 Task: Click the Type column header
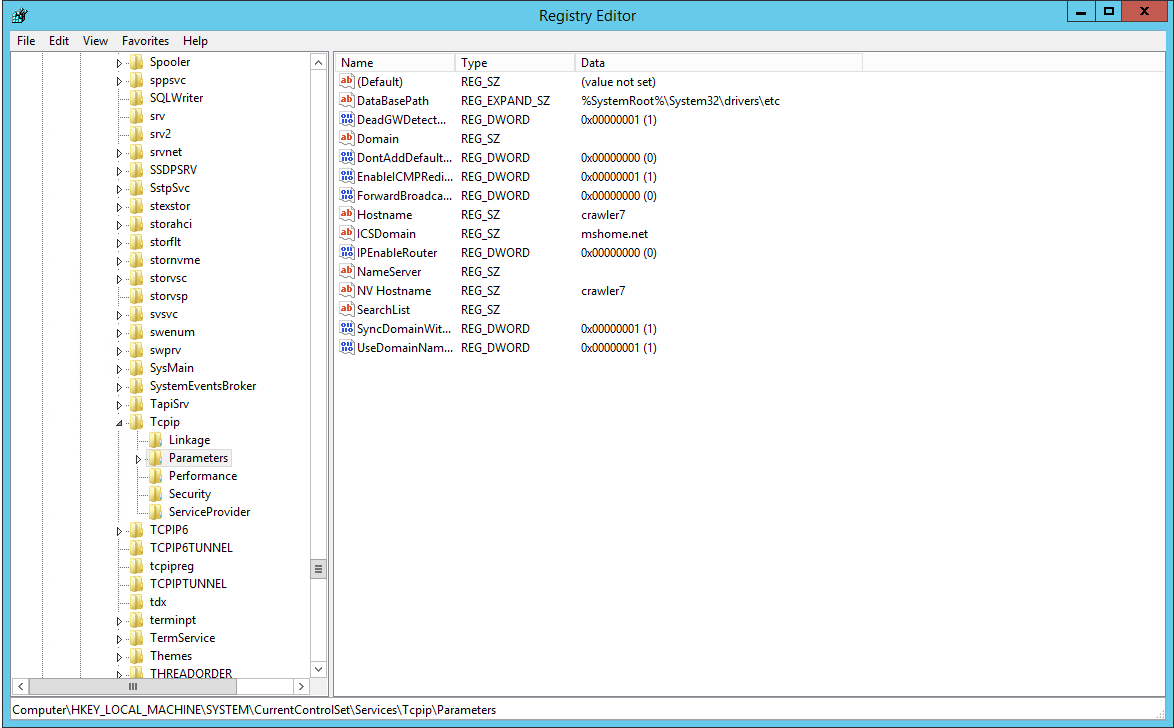coord(514,63)
